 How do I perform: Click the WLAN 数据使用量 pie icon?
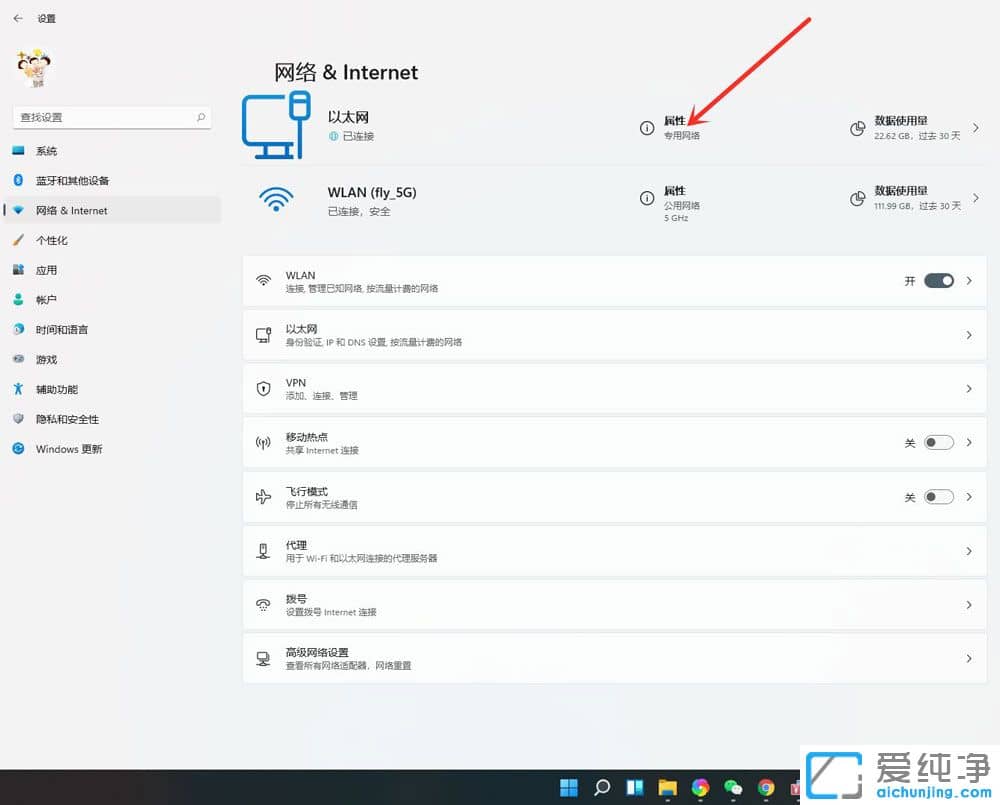point(858,198)
